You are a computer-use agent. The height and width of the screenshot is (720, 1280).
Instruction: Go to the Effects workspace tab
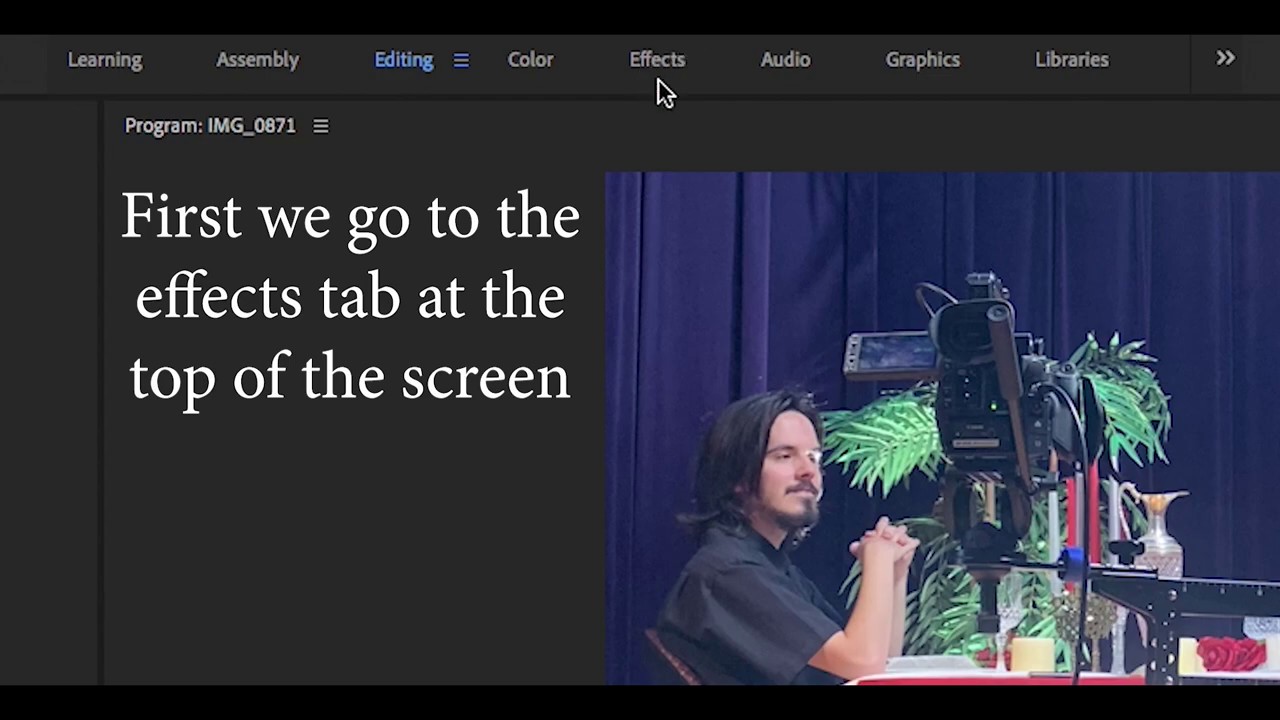(657, 60)
